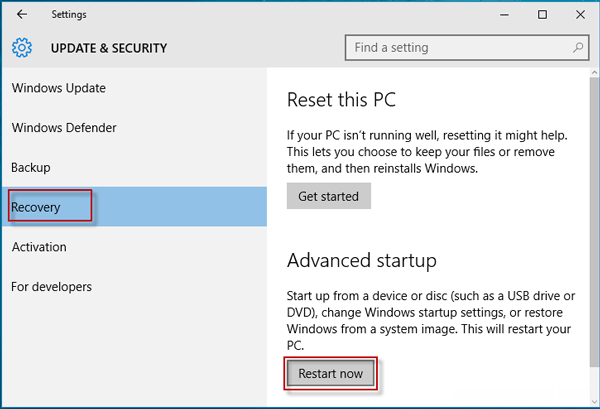Minimize the Settings window
Image resolution: width=600 pixels, height=409 pixels.
click(x=504, y=15)
